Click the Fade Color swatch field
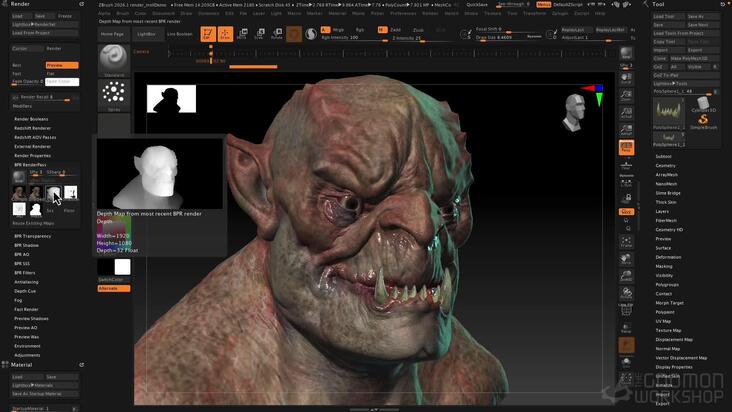The height and width of the screenshot is (412, 732). point(62,82)
